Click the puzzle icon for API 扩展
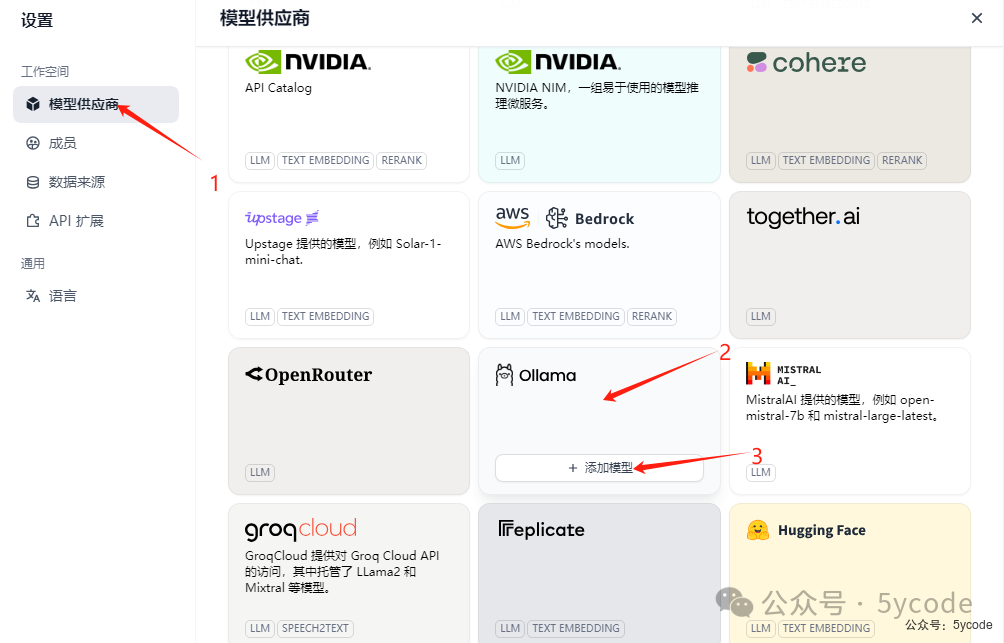 [x=33, y=221]
